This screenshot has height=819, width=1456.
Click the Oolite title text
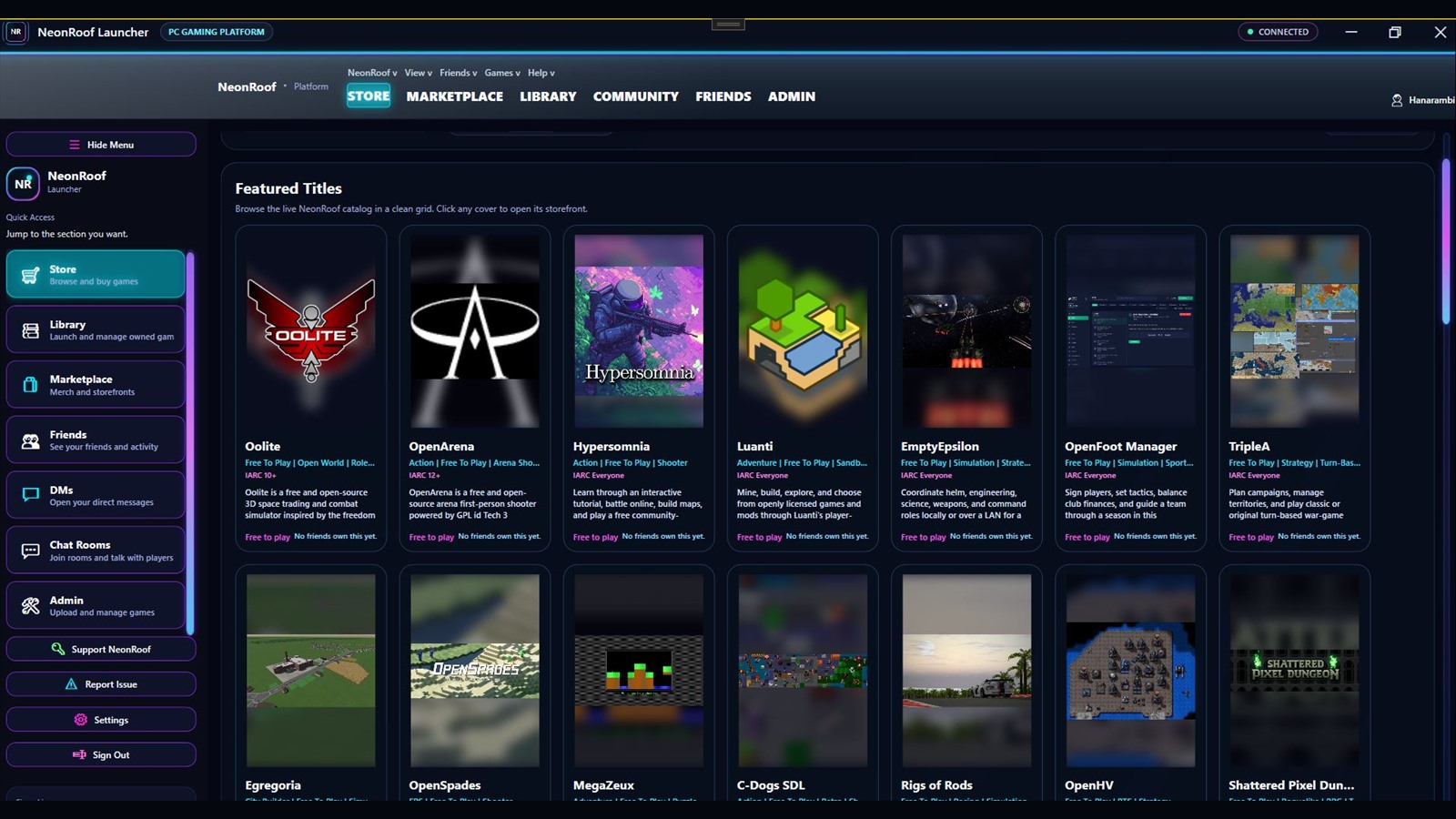click(x=262, y=447)
